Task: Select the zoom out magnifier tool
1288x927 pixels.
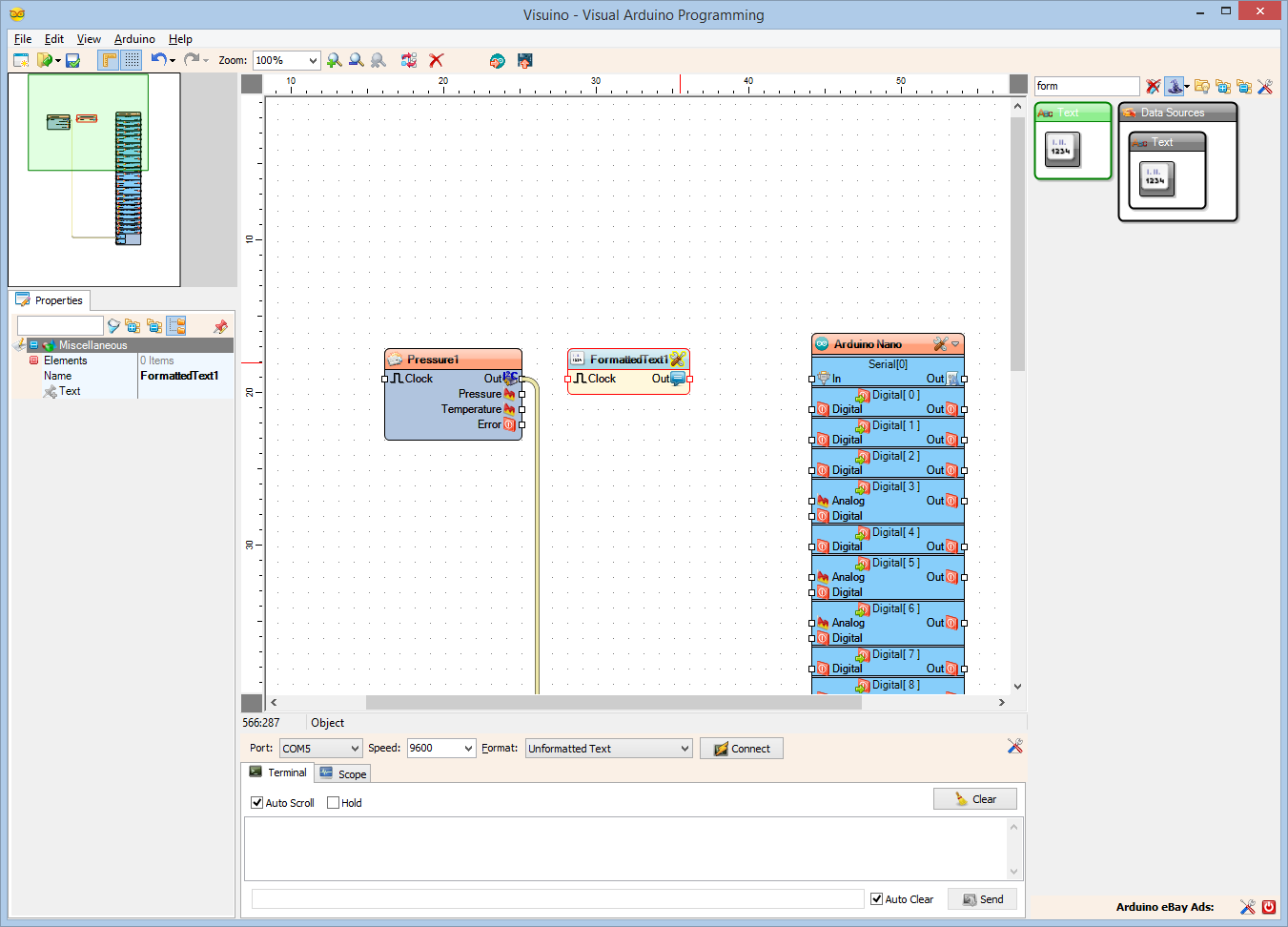Action: [356, 59]
